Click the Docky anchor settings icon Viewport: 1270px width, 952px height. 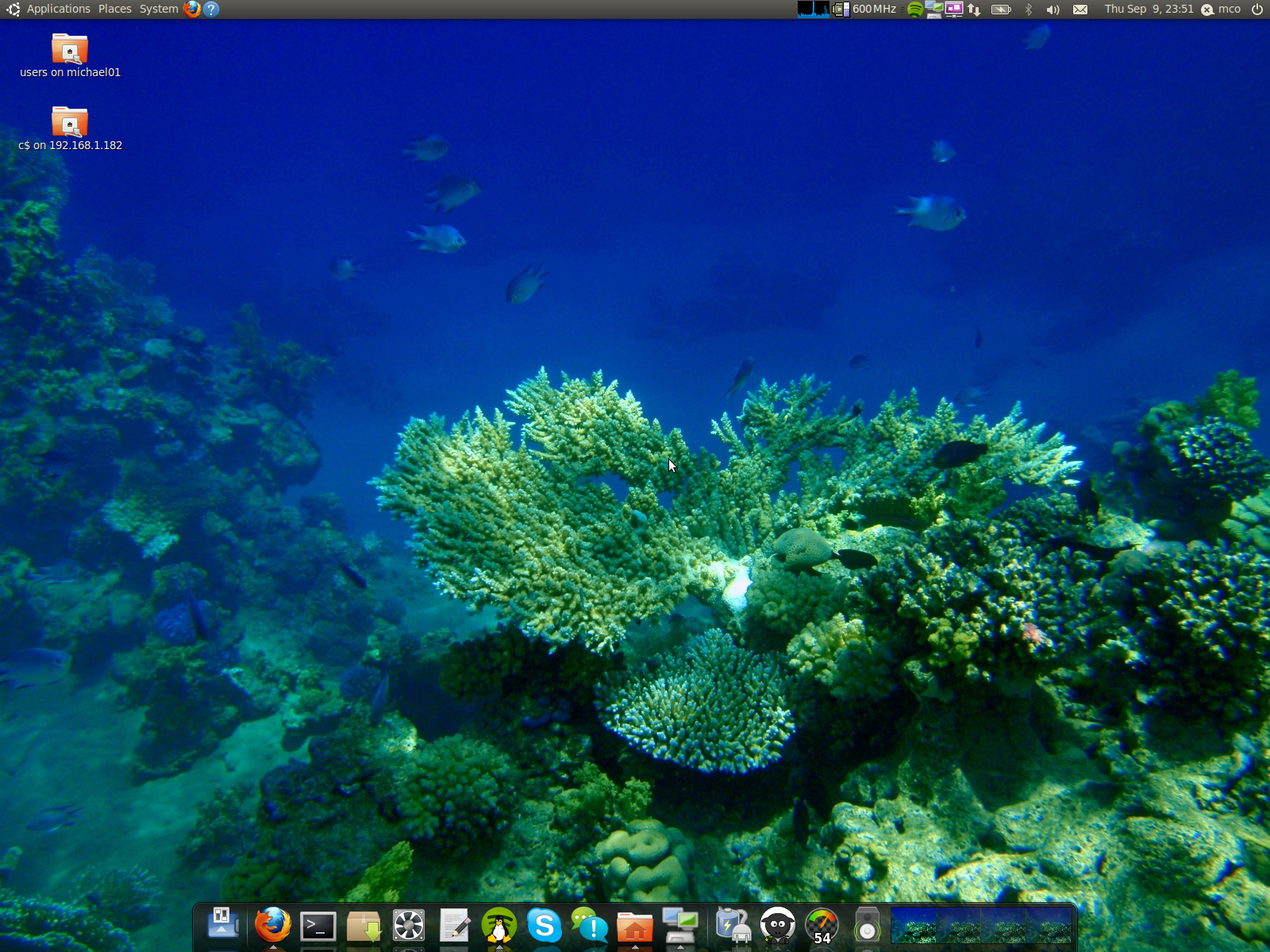[223, 925]
